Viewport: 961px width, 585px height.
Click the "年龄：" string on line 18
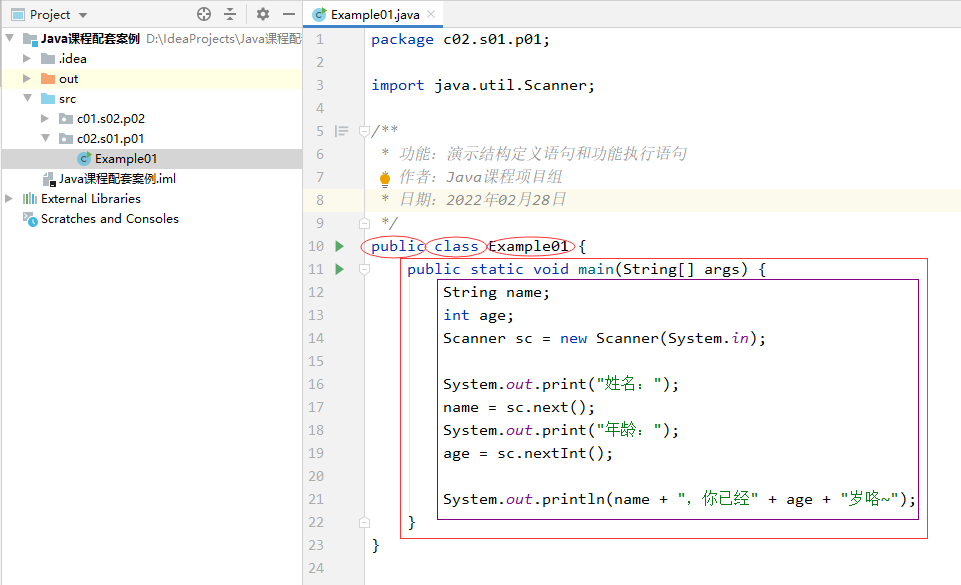click(628, 430)
